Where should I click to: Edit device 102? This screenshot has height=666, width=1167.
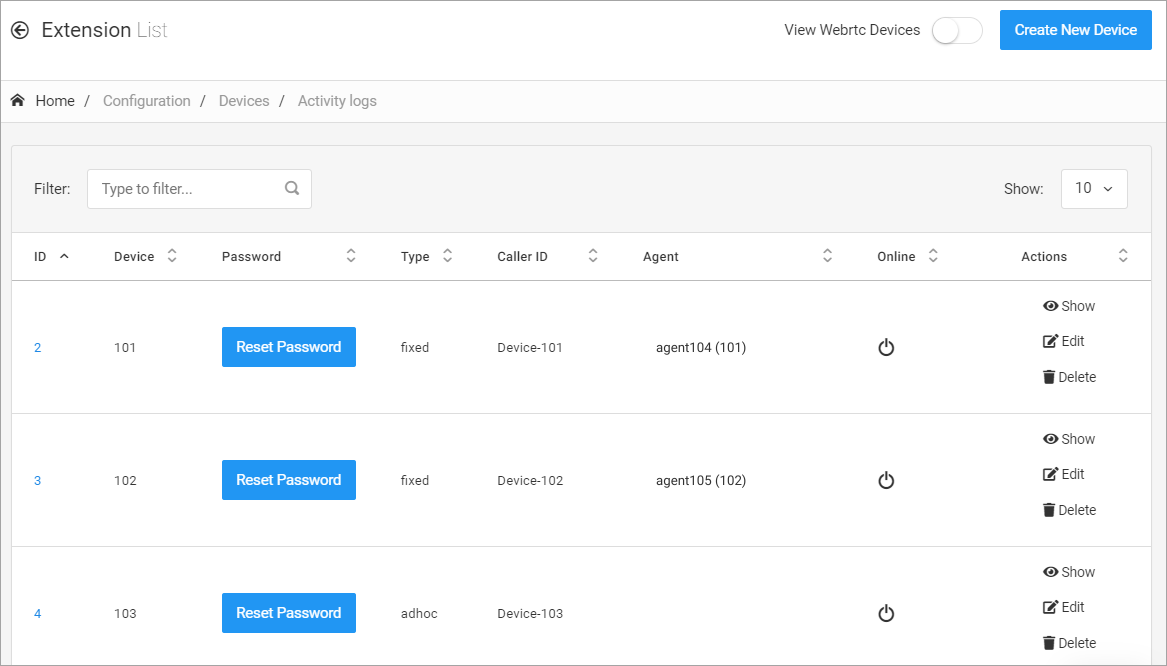[1064, 474]
